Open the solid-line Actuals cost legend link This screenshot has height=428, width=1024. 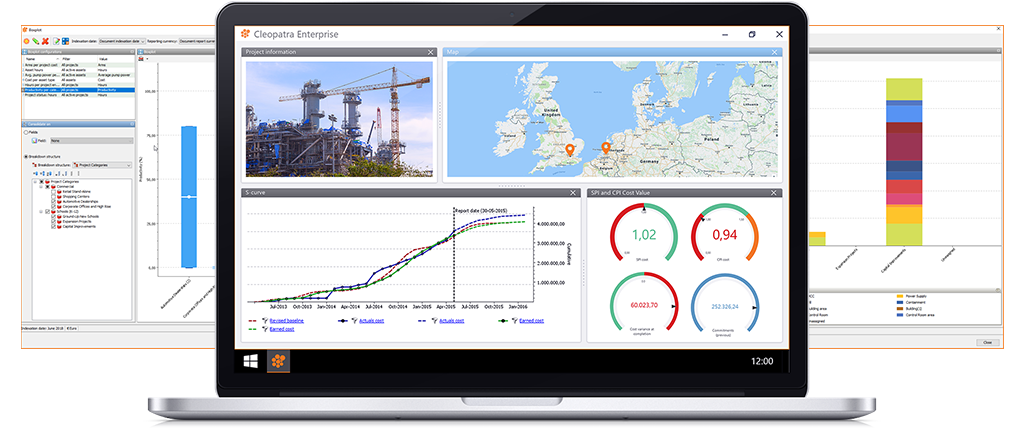click(372, 321)
